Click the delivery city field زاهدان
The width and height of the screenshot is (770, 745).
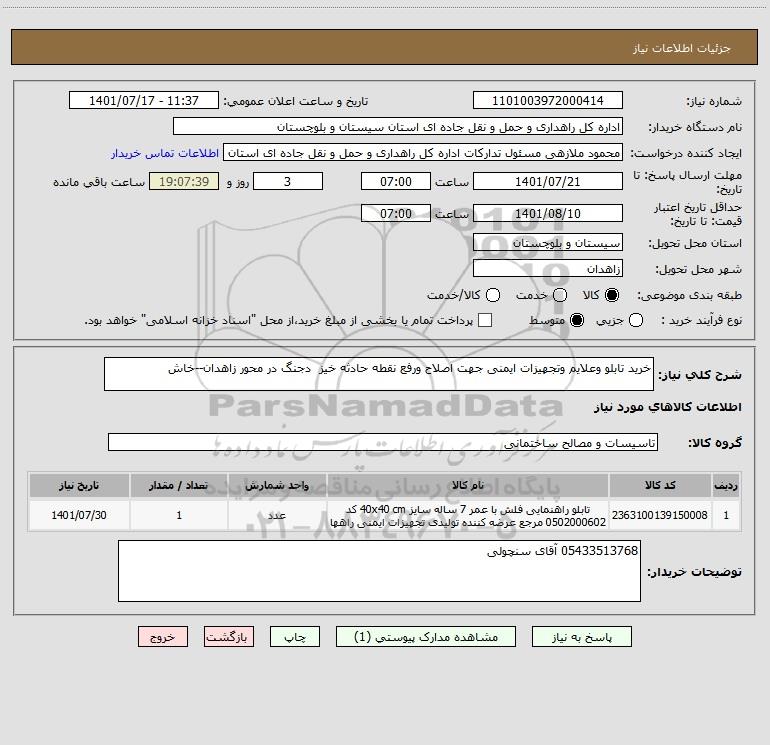(x=548, y=269)
